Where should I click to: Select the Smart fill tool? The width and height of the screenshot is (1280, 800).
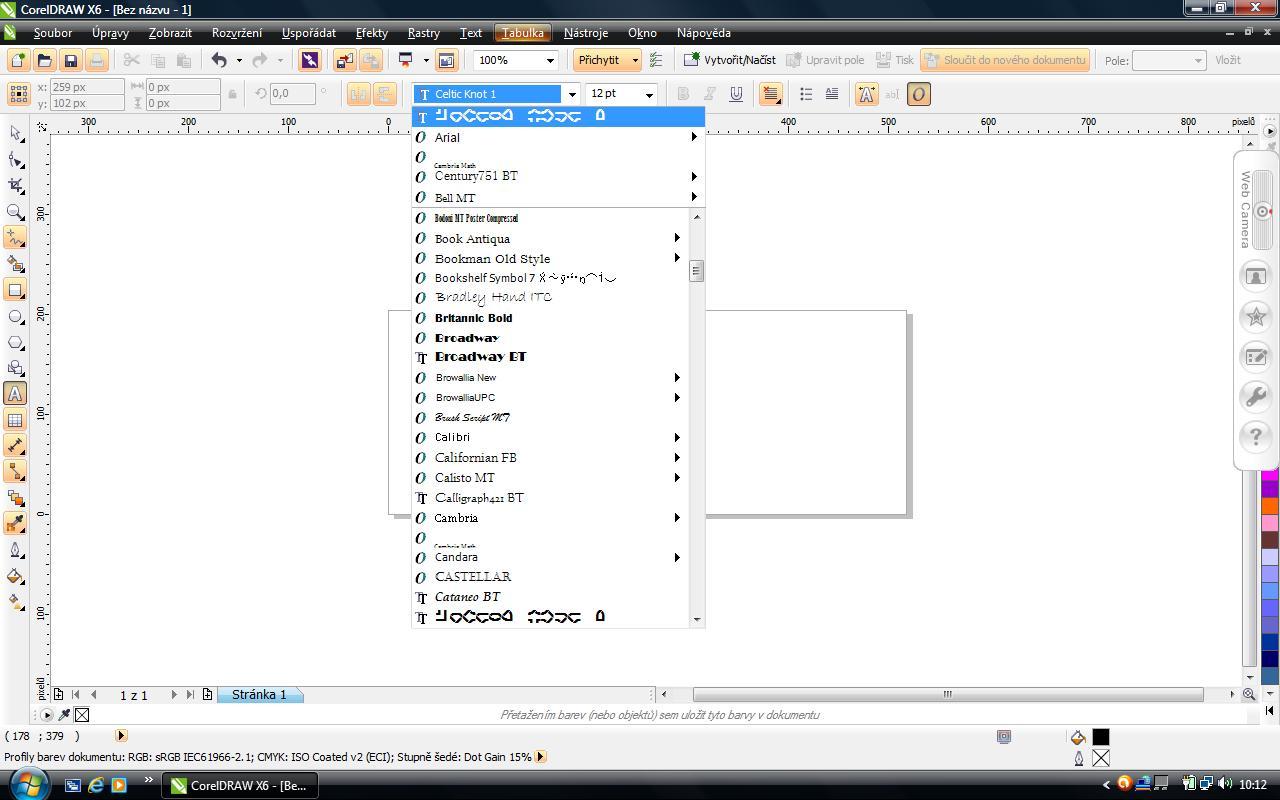tap(15, 264)
